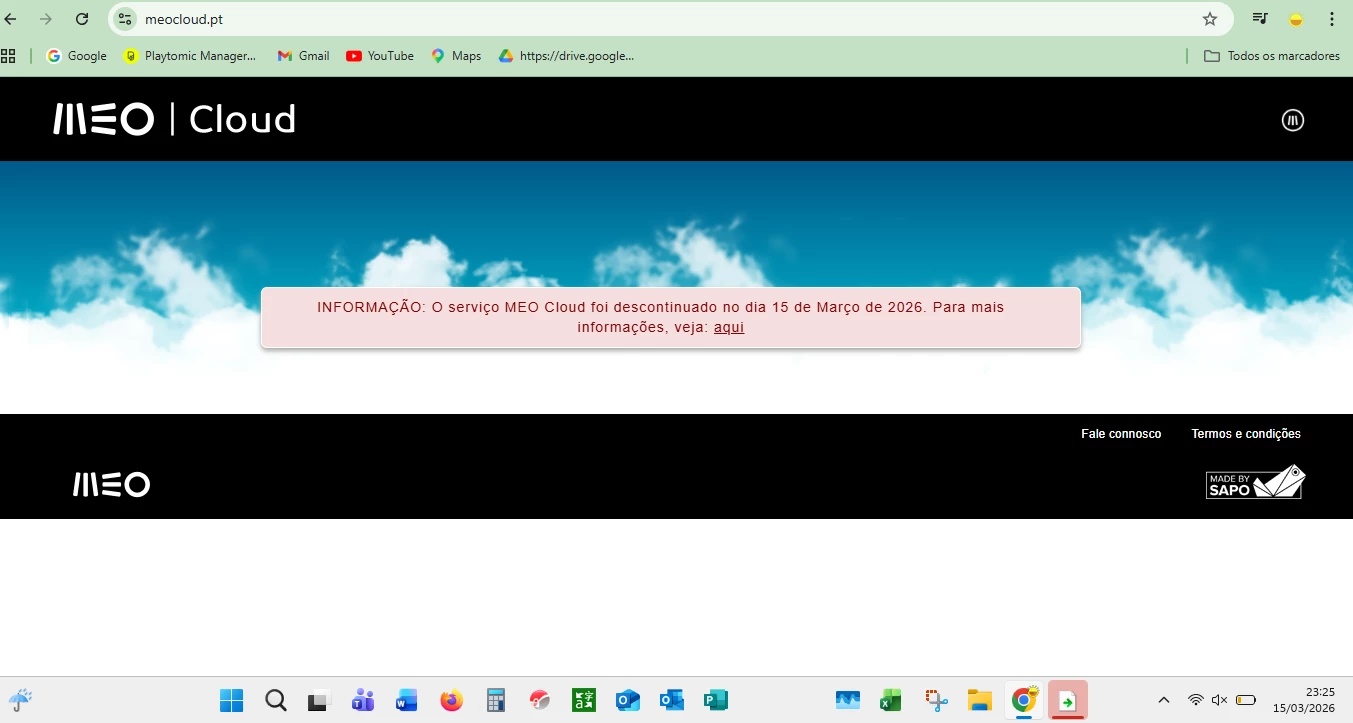Launch Firefox from the taskbar
Viewport: 1353px width, 723px height.
(452, 700)
